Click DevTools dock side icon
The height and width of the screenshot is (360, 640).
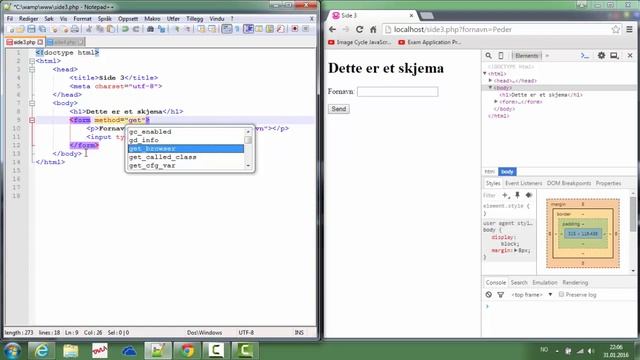click(614, 56)
